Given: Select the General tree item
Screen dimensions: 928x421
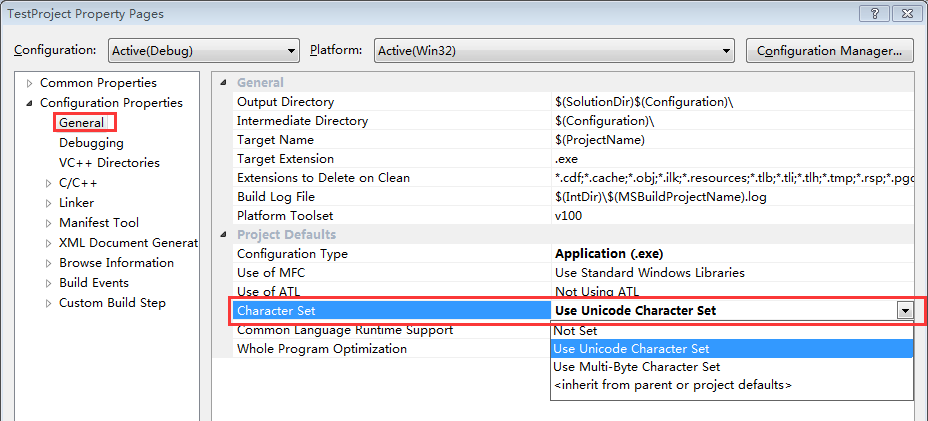Looking at the screenshot, I should tap(81, 123).
